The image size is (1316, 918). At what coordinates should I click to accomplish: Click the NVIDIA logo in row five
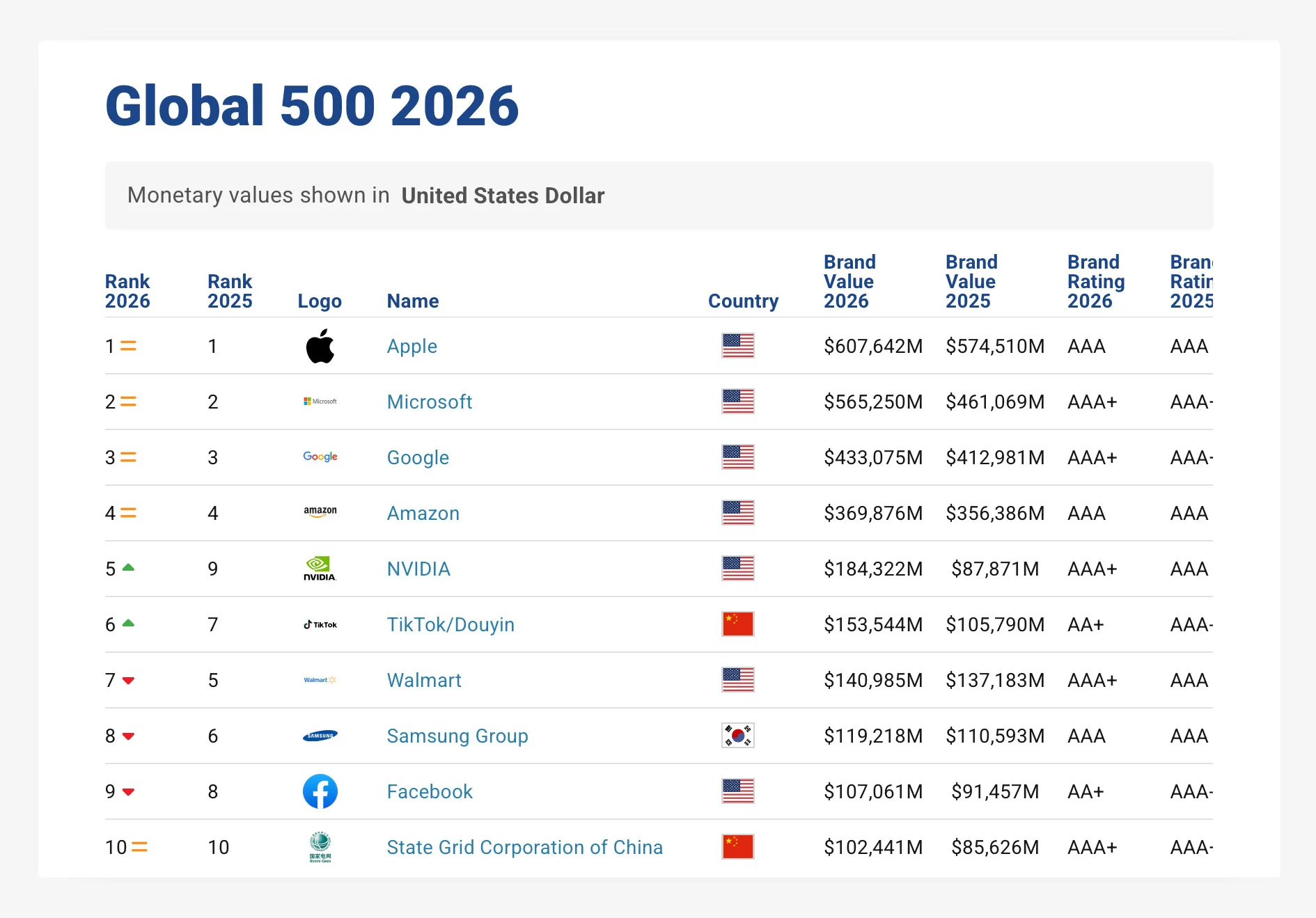point(320,569)
